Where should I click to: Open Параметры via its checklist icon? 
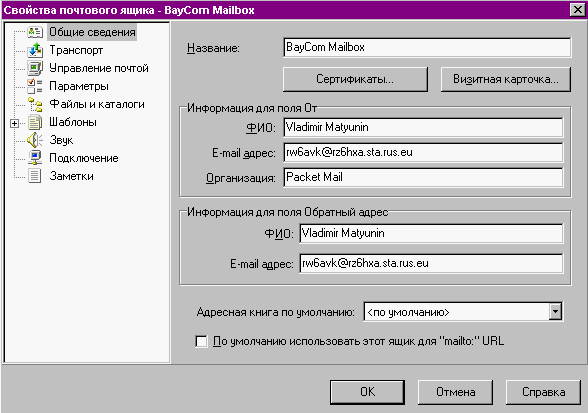[35, 86]
